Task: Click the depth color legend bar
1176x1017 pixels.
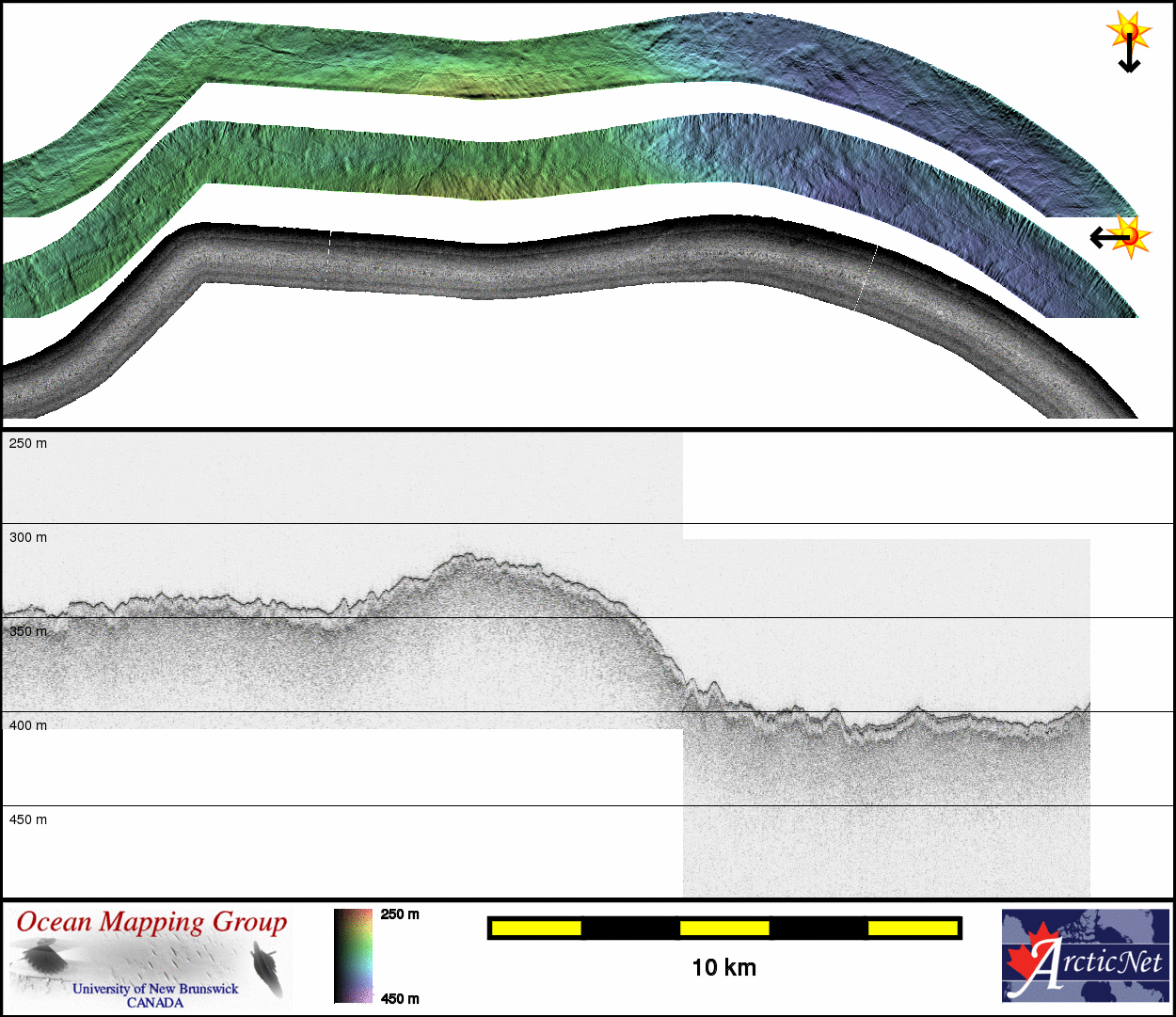Action: click(x=353, y=956)
